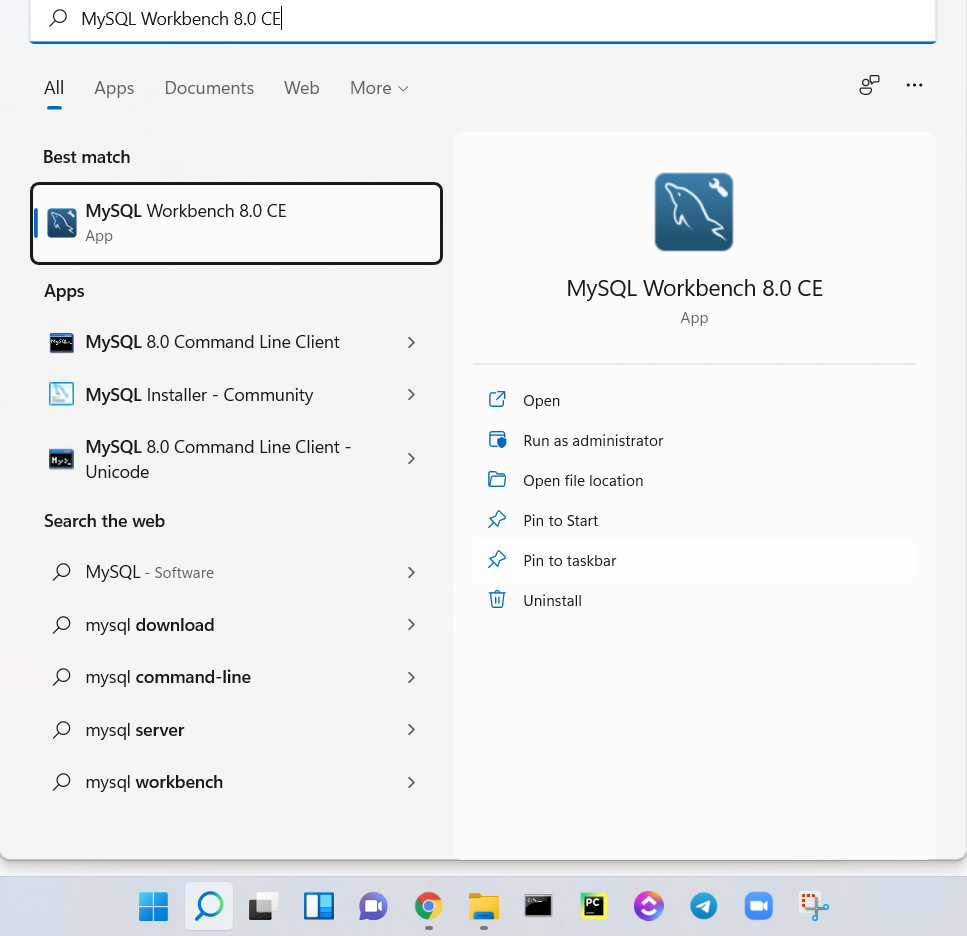Expand options for MySQL Installer - Community
The image size is (967, 936).
point(411,395)
